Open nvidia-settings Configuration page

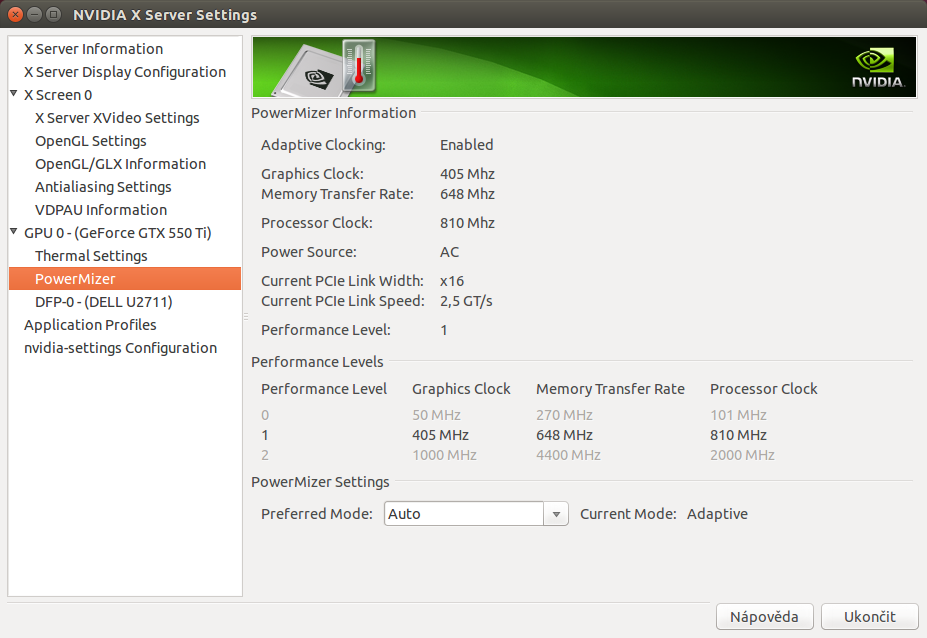[x=121, y=348]
